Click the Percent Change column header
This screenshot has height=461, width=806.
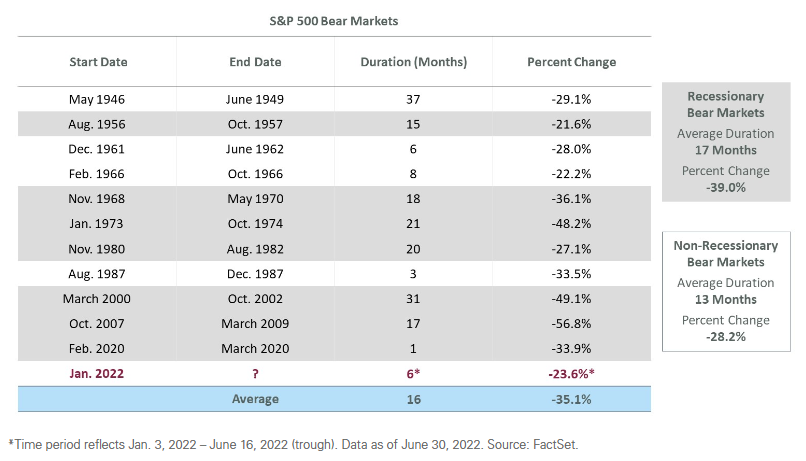571,62
